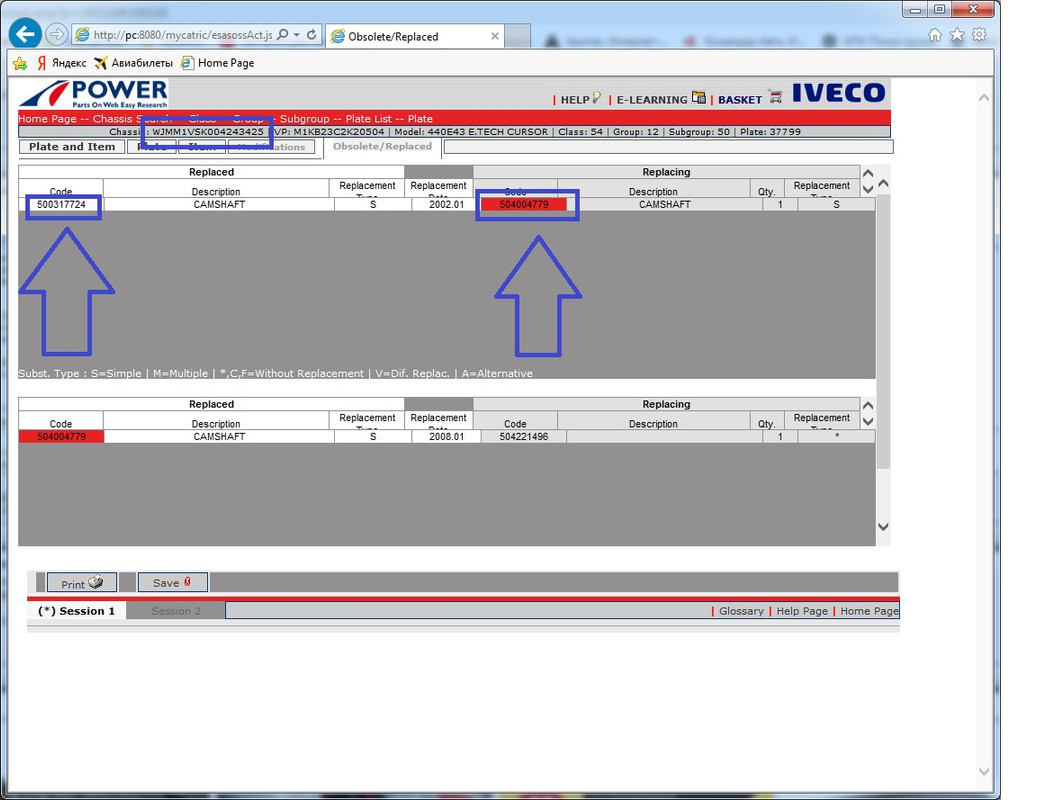Click the browser page scroll-up arrow
The width and height of the screenshot is (1037, 800).
coord(984,98)
